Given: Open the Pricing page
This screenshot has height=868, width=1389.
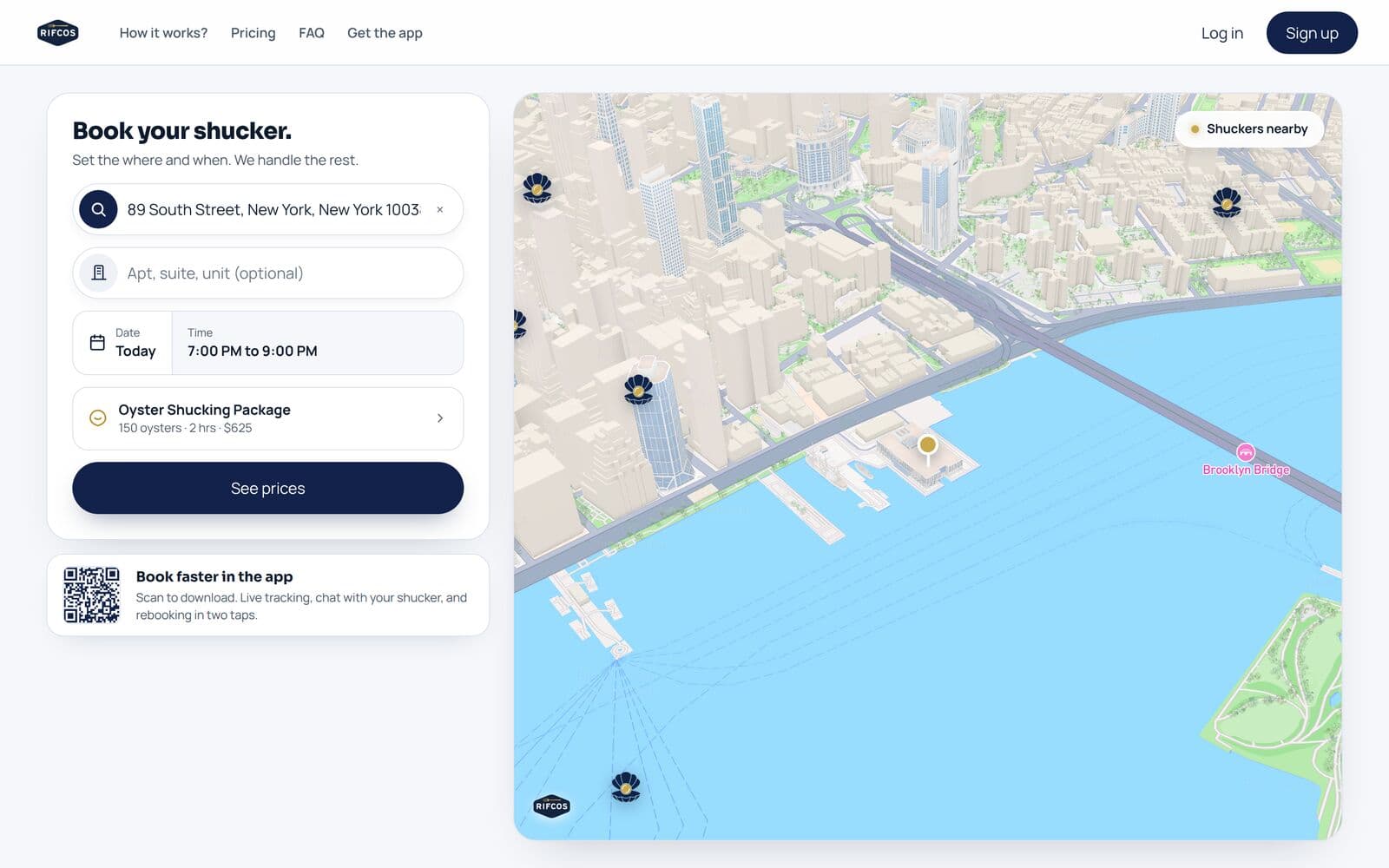Looking at the screenshot, I should (x=253, y=33).
